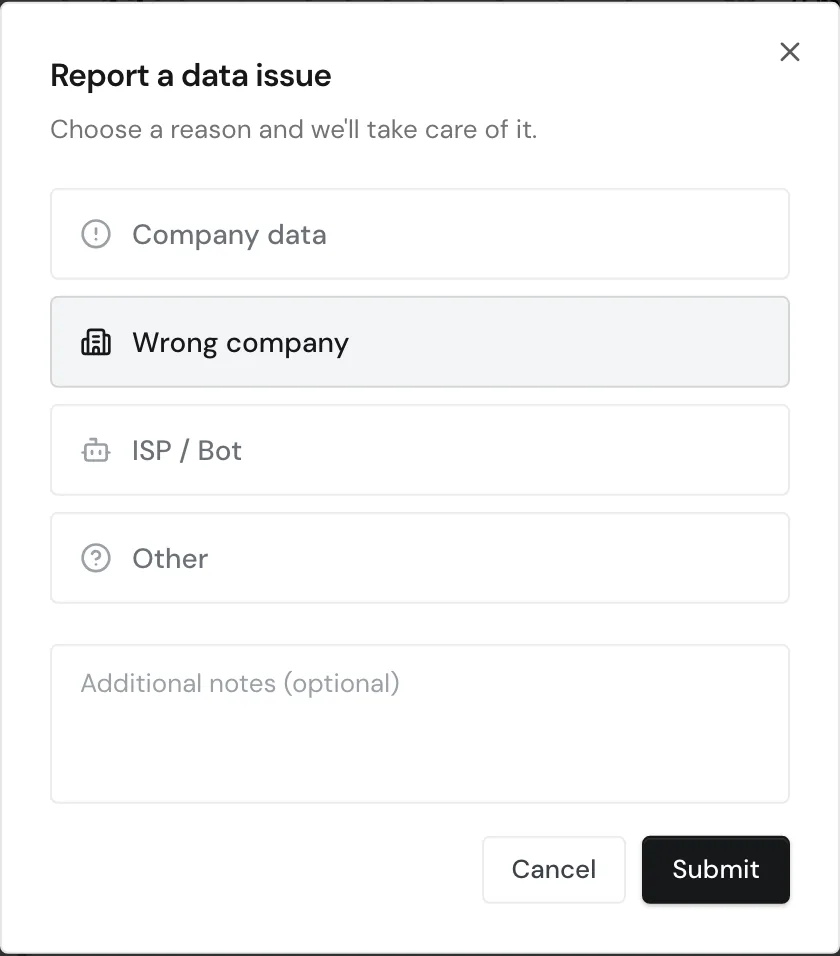Viewport: 840px width, 956px height.
Task: Submit the data issue report
Action: coord(716,869)
